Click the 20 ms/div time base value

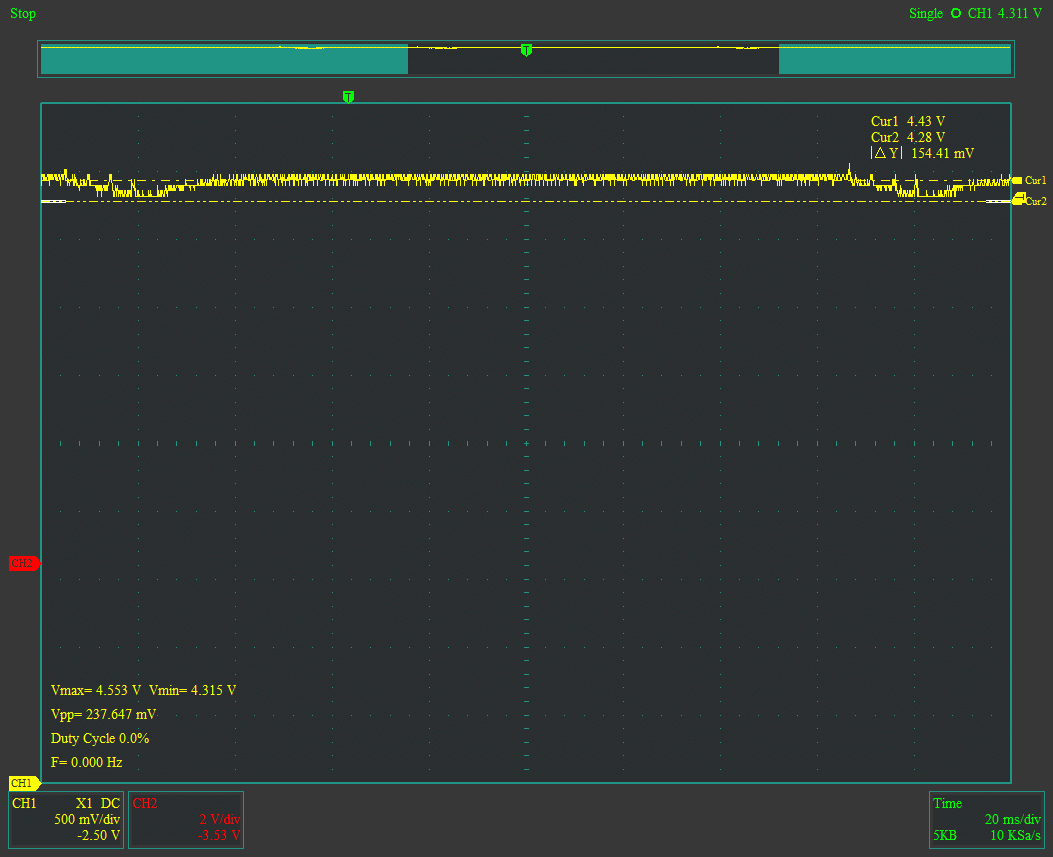(x=1013, y=819)
